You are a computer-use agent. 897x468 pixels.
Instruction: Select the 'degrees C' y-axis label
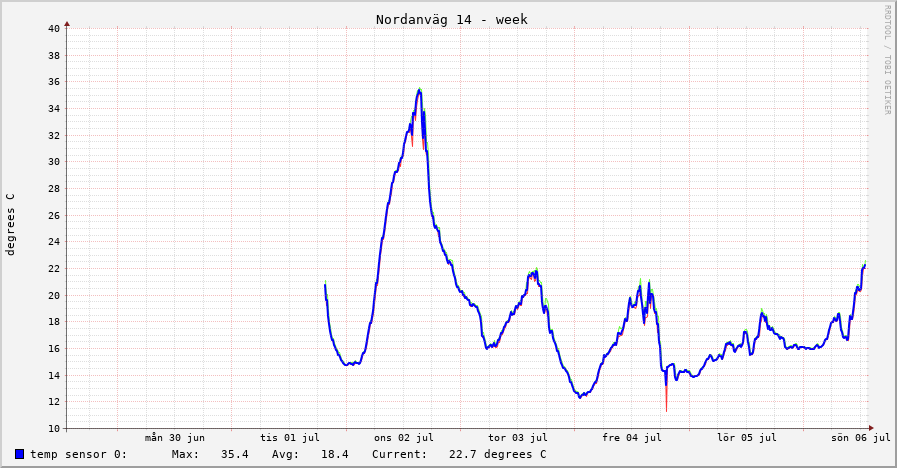[10, 224]
